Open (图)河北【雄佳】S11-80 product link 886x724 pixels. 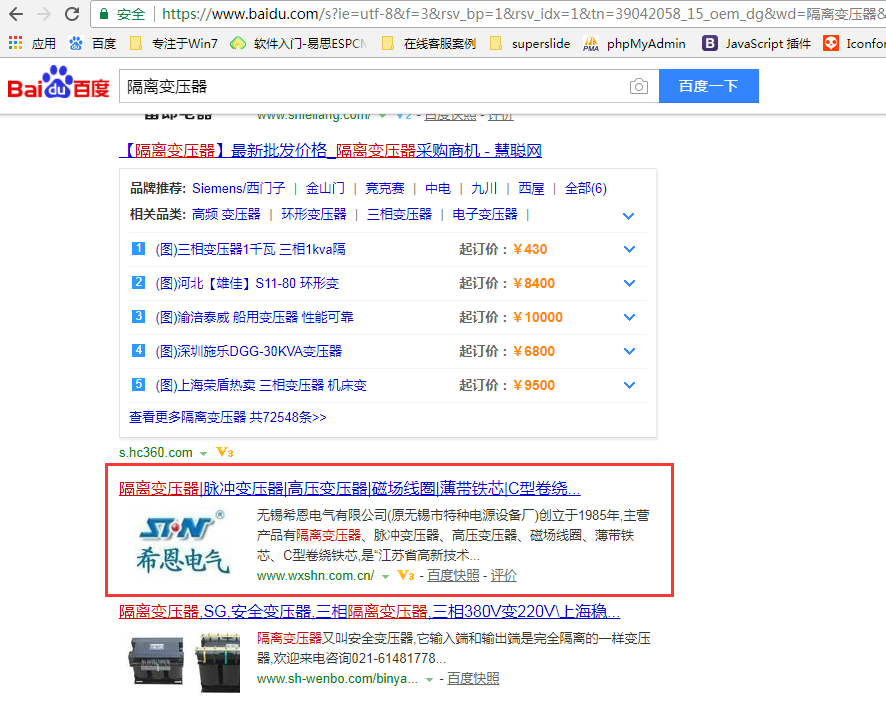click(x=247, y=283)
